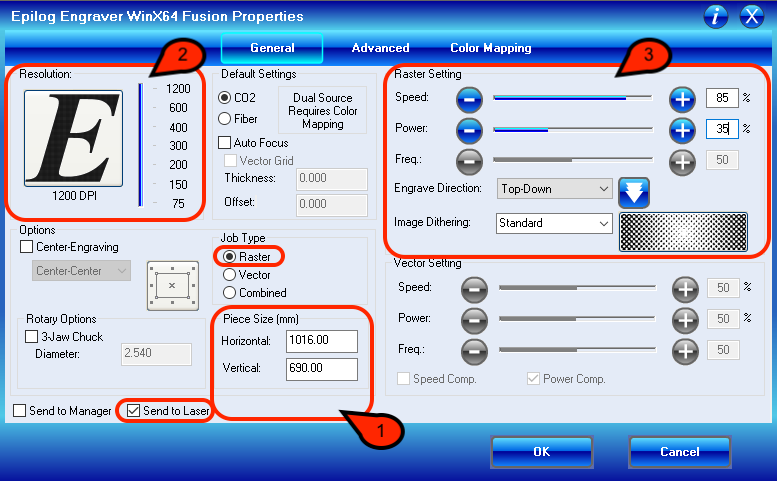Click the Raster Speed slider track

(572, 99)
